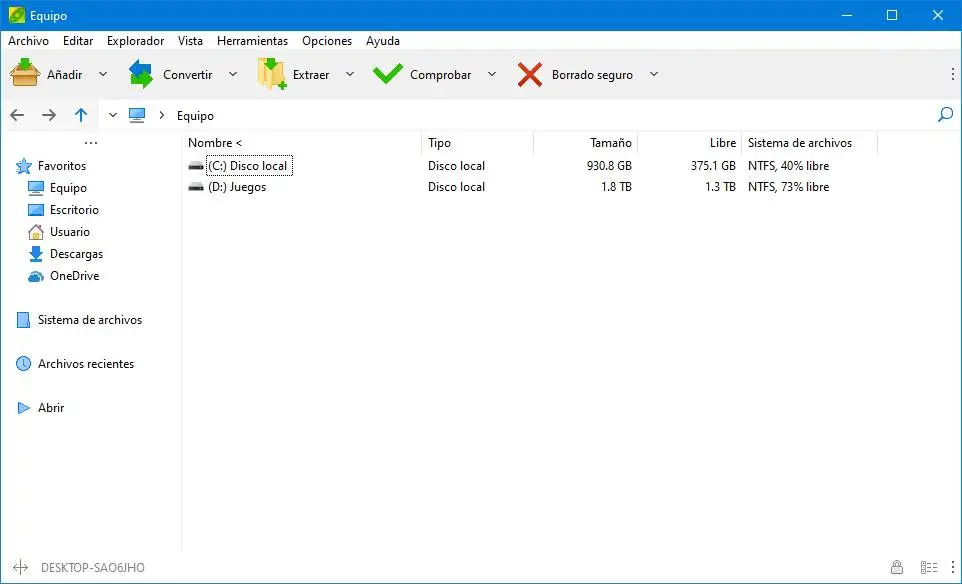Click the padlock icon in status bar
This screenshot has height=584, width=962.
(x=897, y=567)
